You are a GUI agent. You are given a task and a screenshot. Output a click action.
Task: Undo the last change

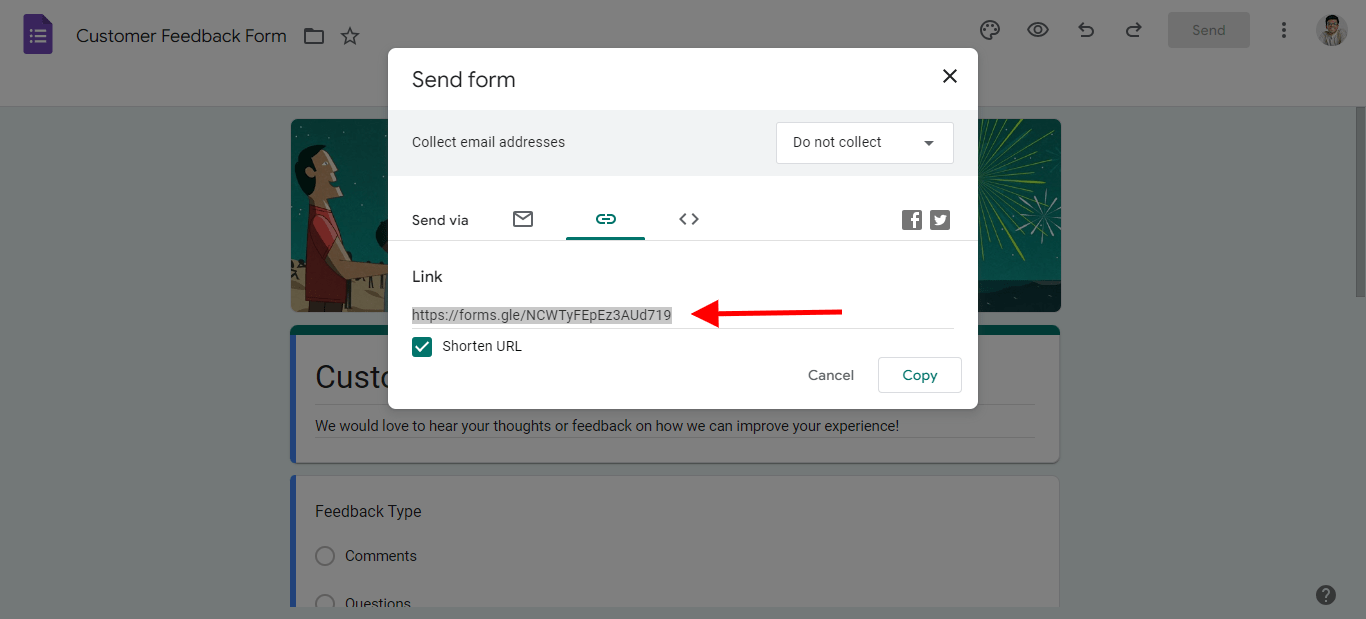pos(1085,30)
